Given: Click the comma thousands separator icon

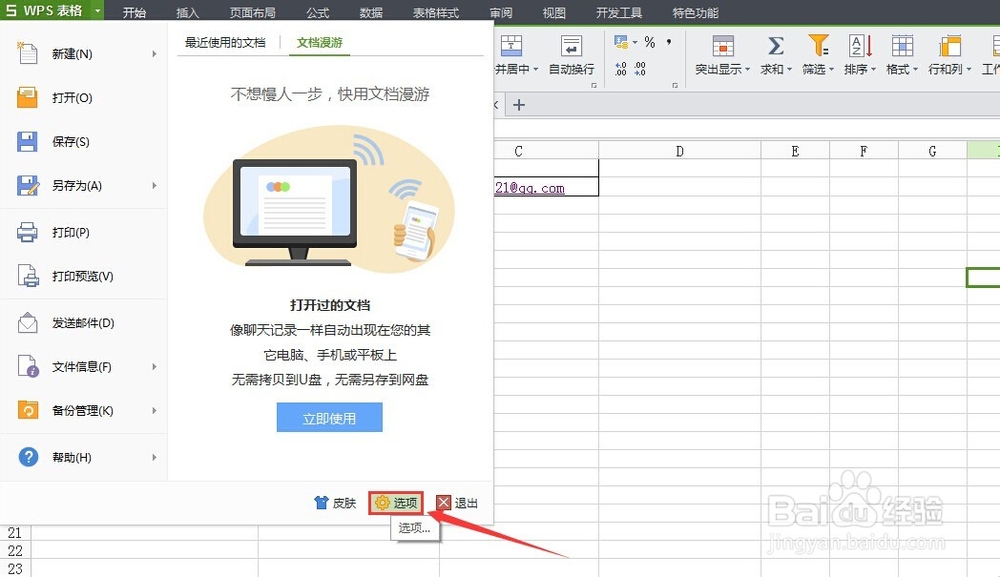Looking at the screenshot, I should point(668,42).
